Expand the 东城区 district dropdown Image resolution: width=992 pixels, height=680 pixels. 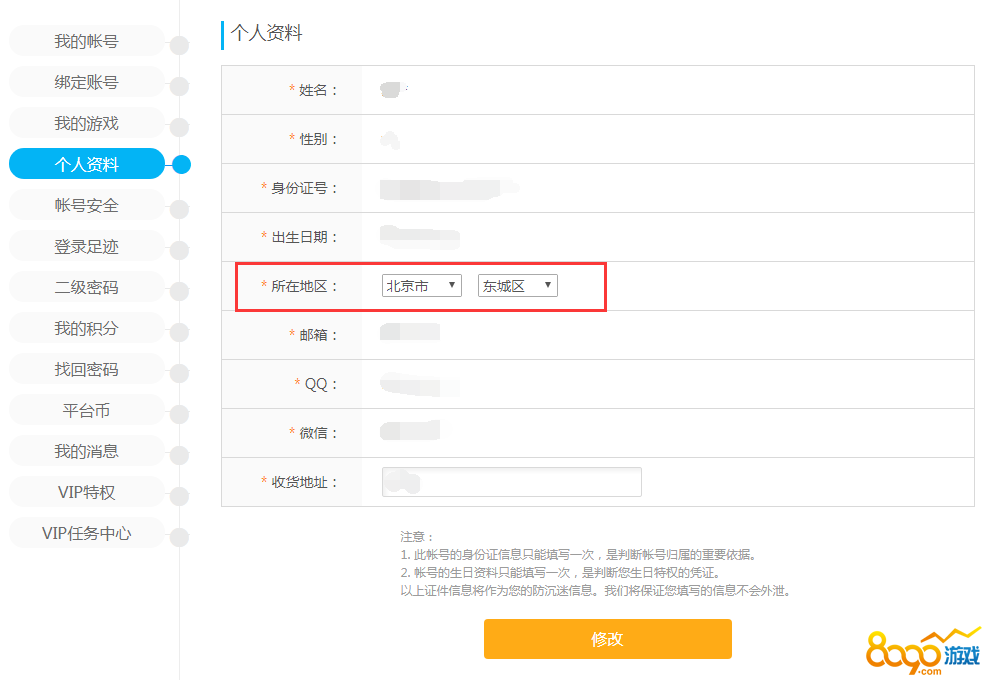click(517, 286)
